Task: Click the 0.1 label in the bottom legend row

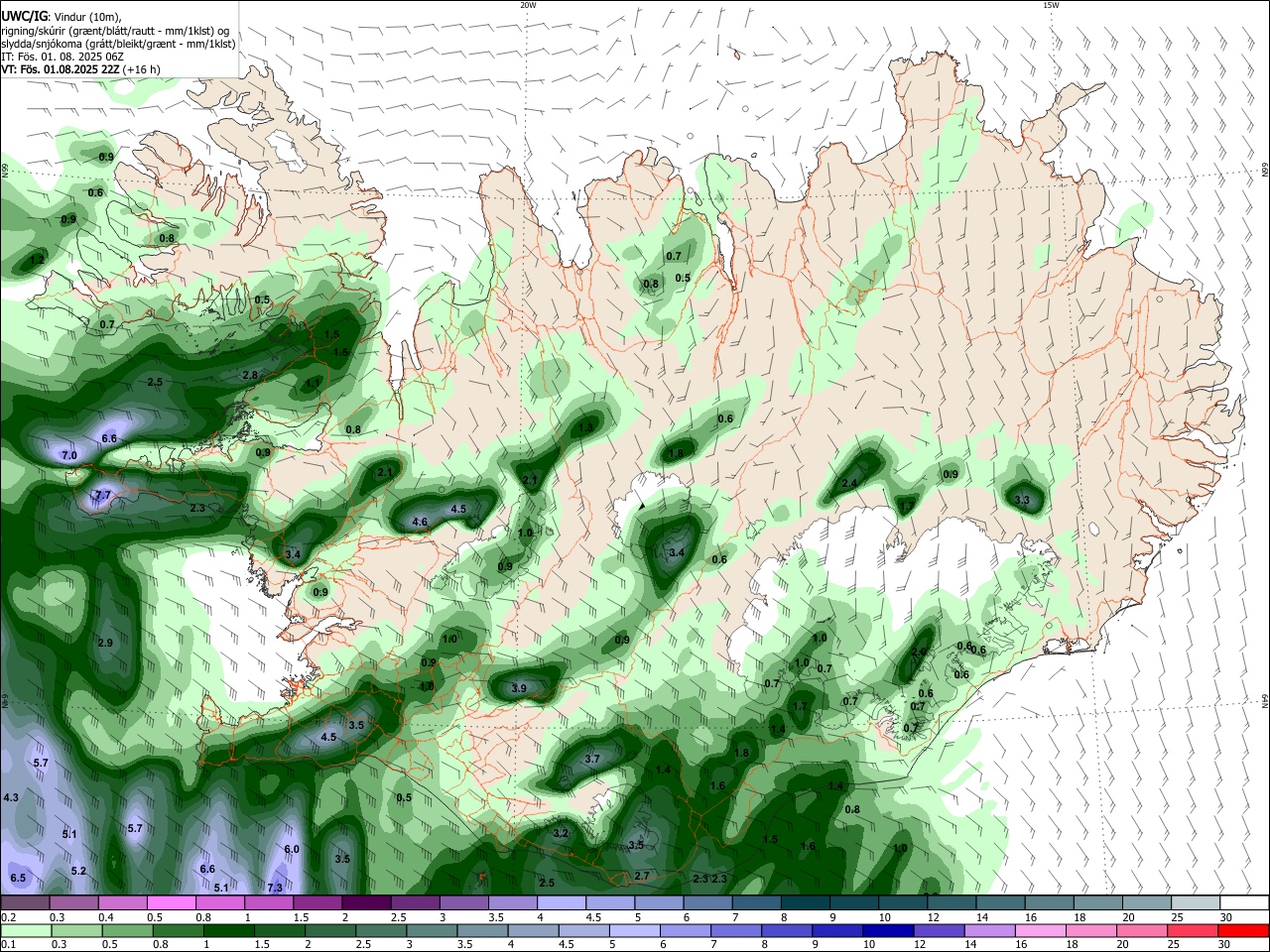Action: click(x=8, y=944)
